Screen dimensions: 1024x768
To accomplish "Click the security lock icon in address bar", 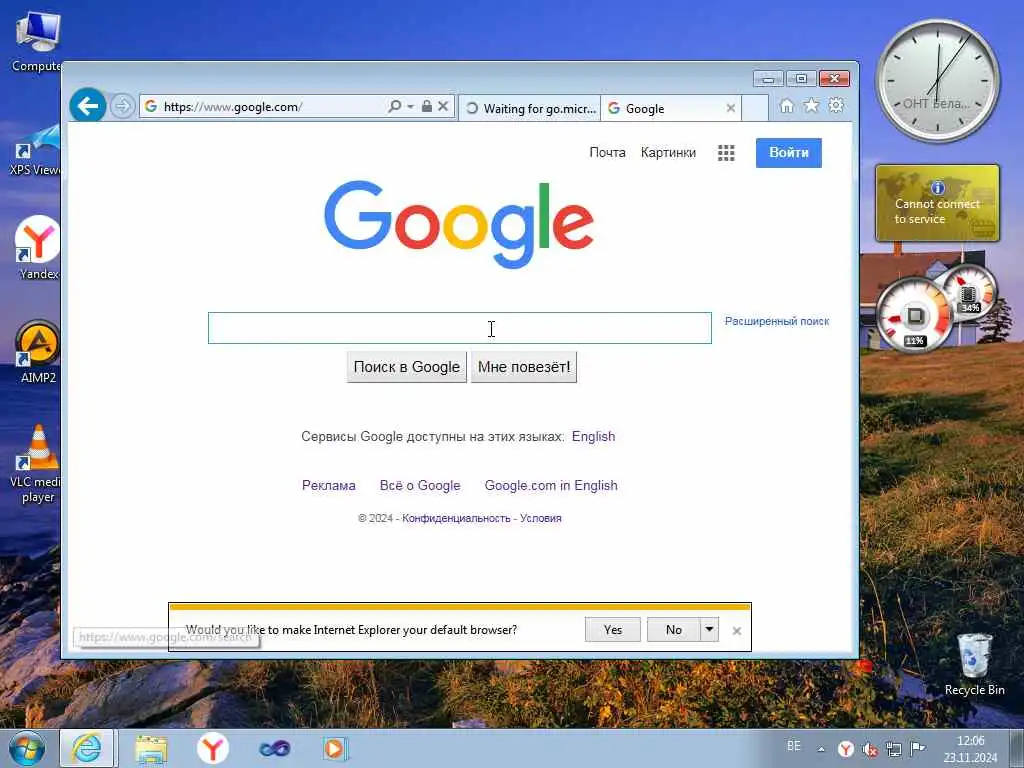I will pyautogui.click(x=426, y=106).
